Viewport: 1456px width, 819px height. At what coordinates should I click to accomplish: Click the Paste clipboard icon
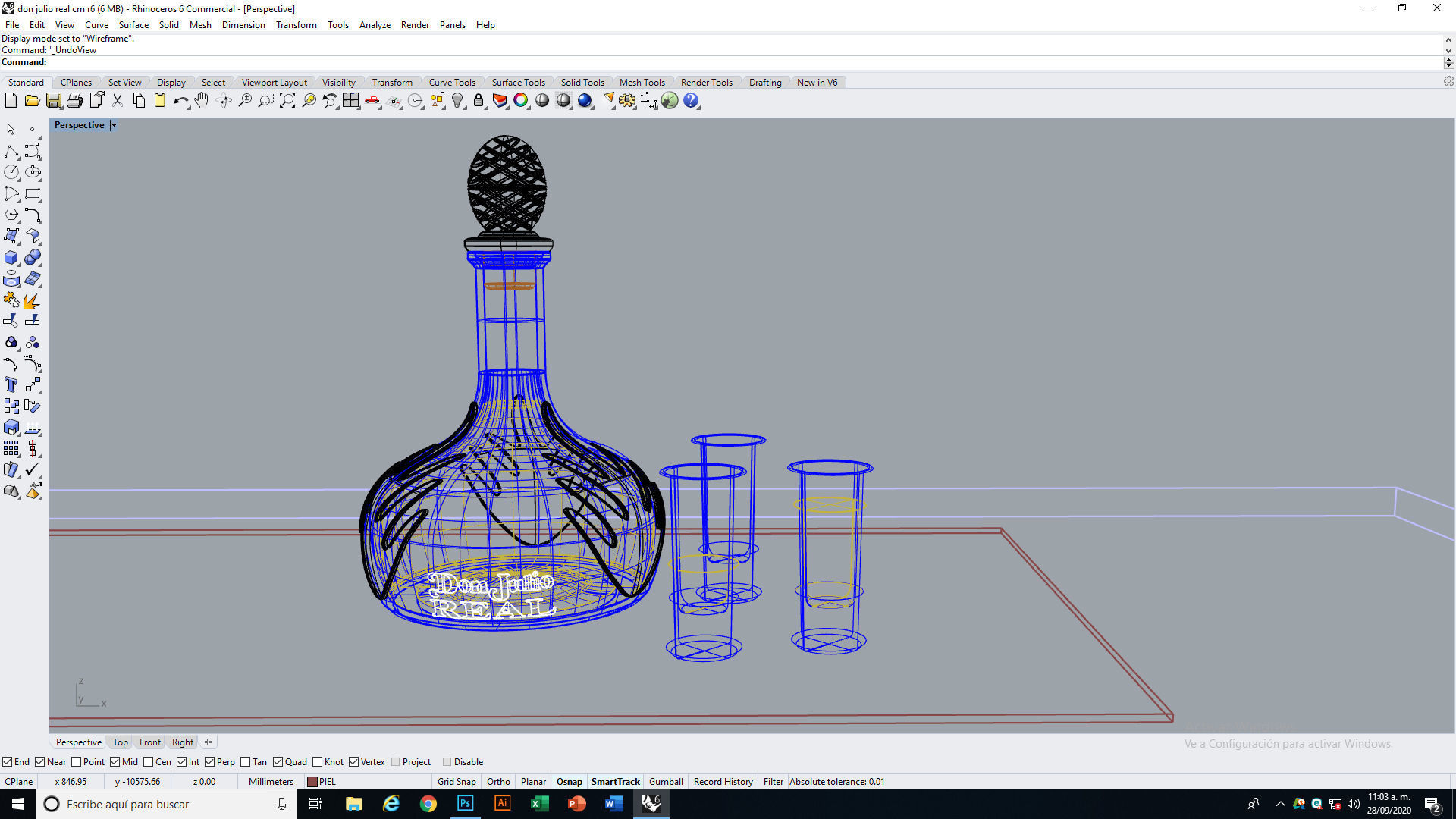(x=160, y=101)
